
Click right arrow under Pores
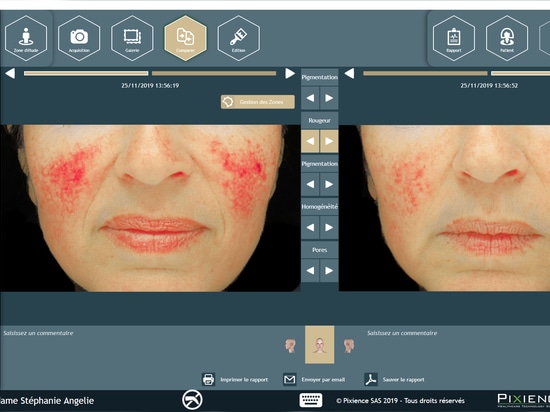point(329,271)
